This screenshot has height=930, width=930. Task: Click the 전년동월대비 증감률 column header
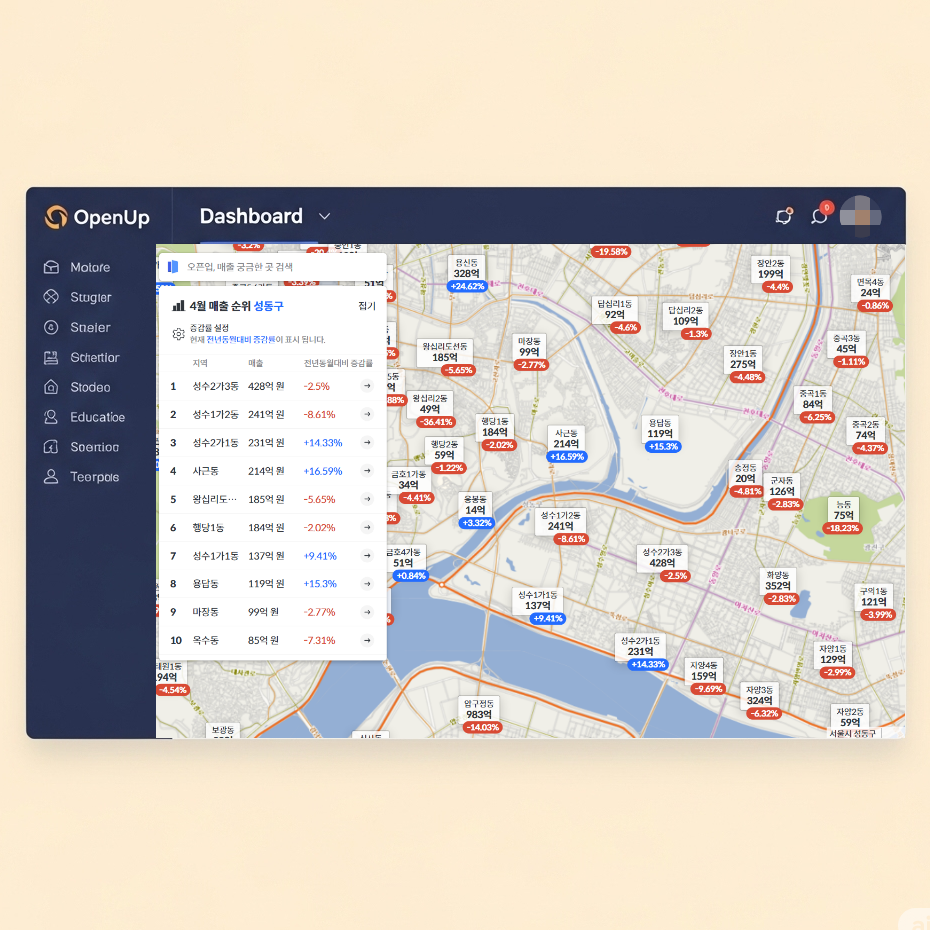coord(338,363)
